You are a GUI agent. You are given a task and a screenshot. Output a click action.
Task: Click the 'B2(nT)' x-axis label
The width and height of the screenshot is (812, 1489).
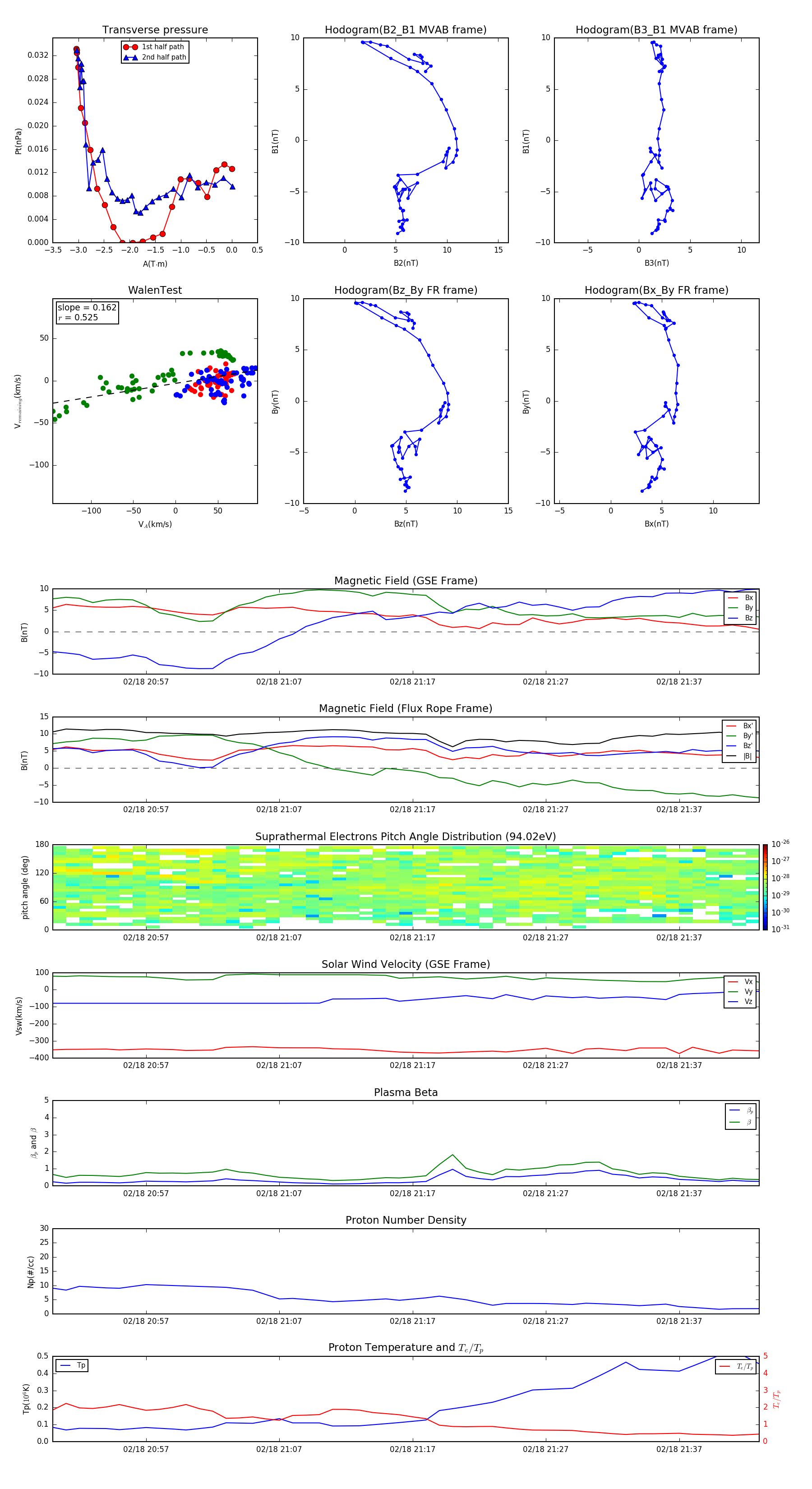click(x=406, y=263)
